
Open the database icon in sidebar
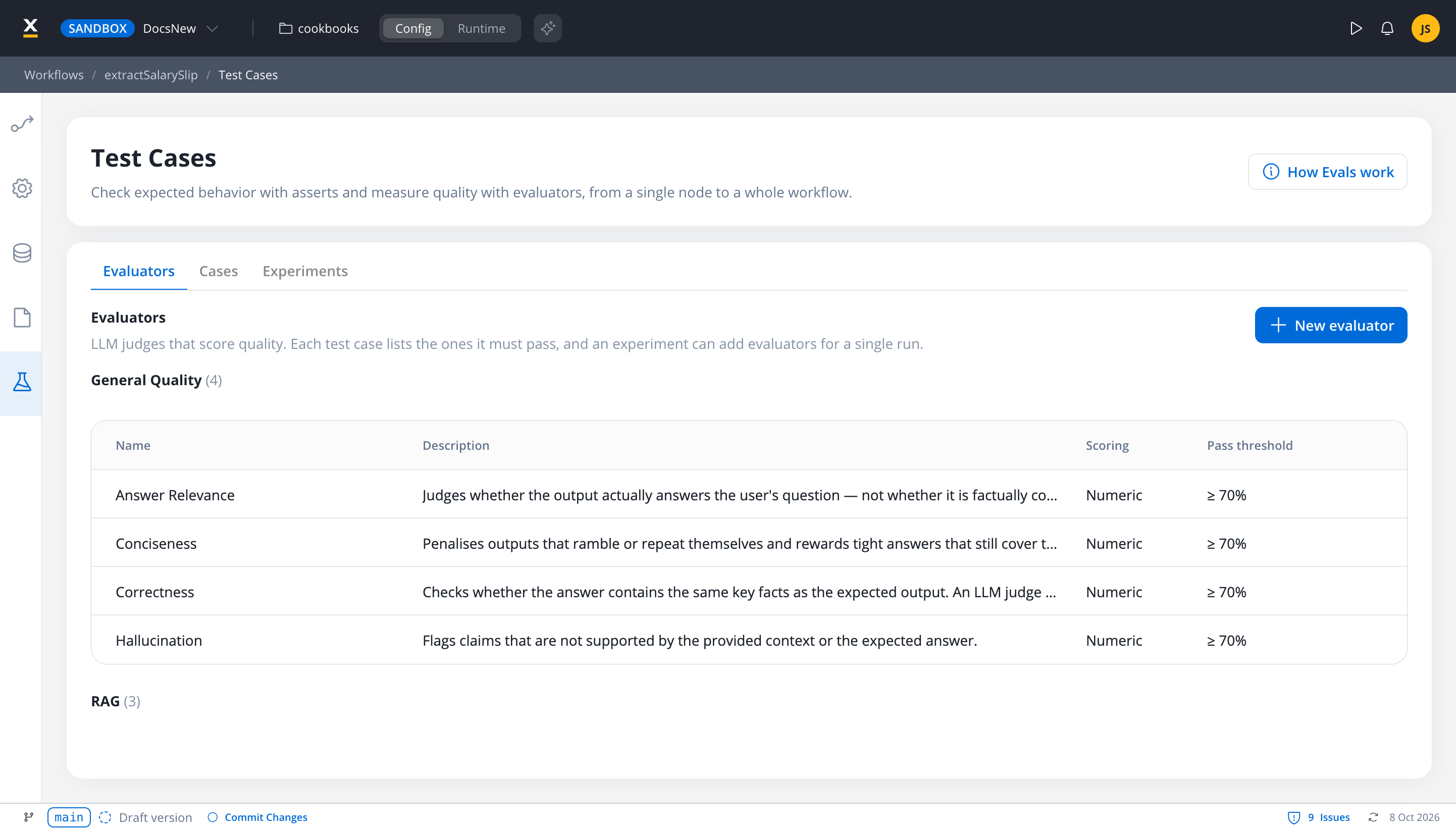point(22,253)
